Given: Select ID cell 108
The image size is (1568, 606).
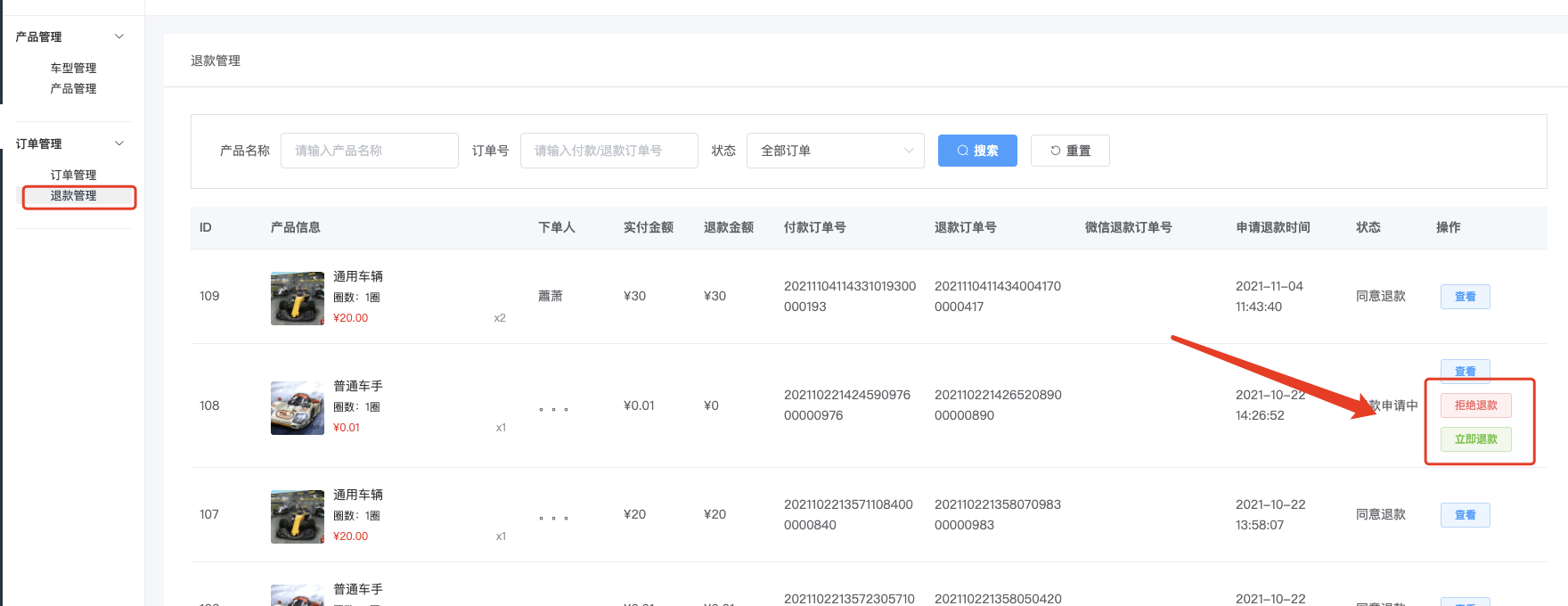Looking at the screenshot, I should pos(209,405).
